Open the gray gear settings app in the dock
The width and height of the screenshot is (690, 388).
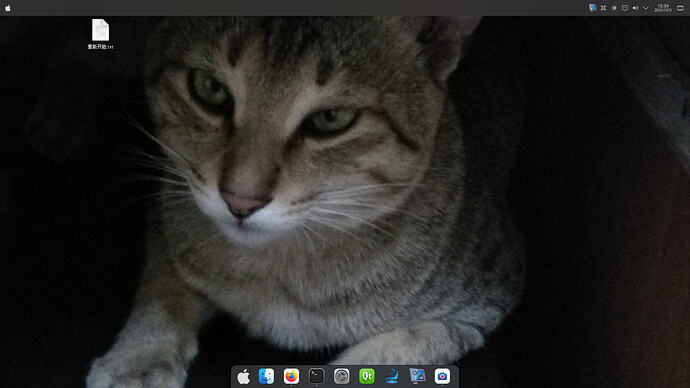point(341,376)
